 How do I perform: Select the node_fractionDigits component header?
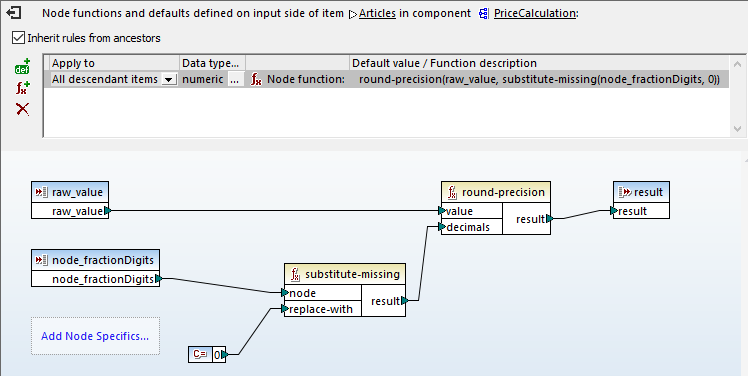point(95,260)
